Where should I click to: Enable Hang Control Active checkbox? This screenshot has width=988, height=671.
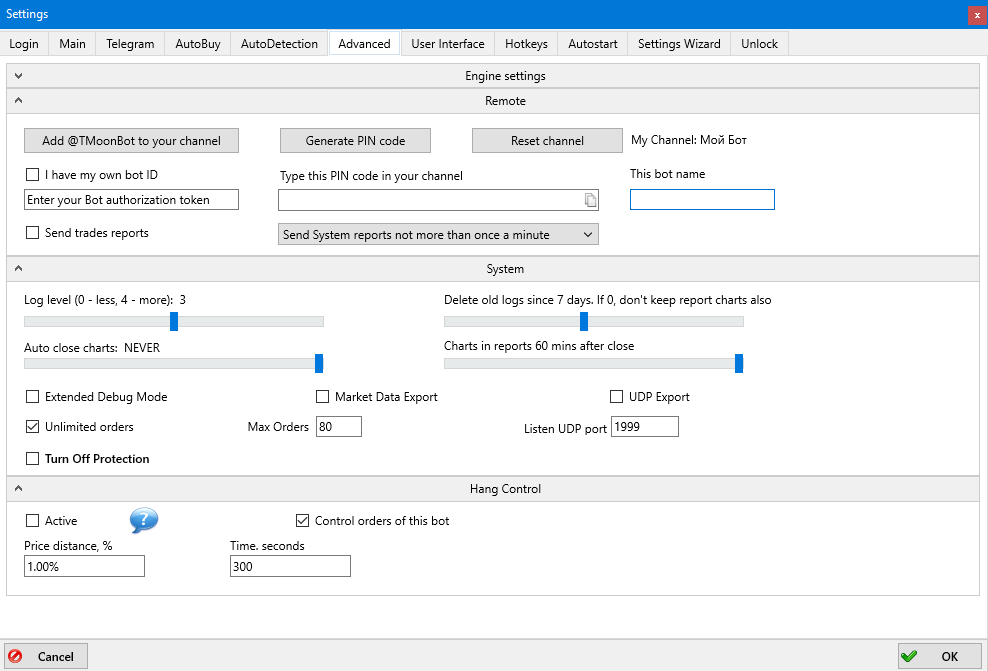pyautogui.click(x=33, y=521)
